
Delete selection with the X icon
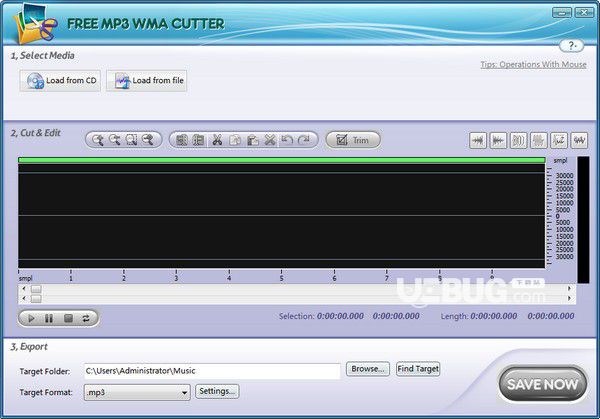pos(270,140)
